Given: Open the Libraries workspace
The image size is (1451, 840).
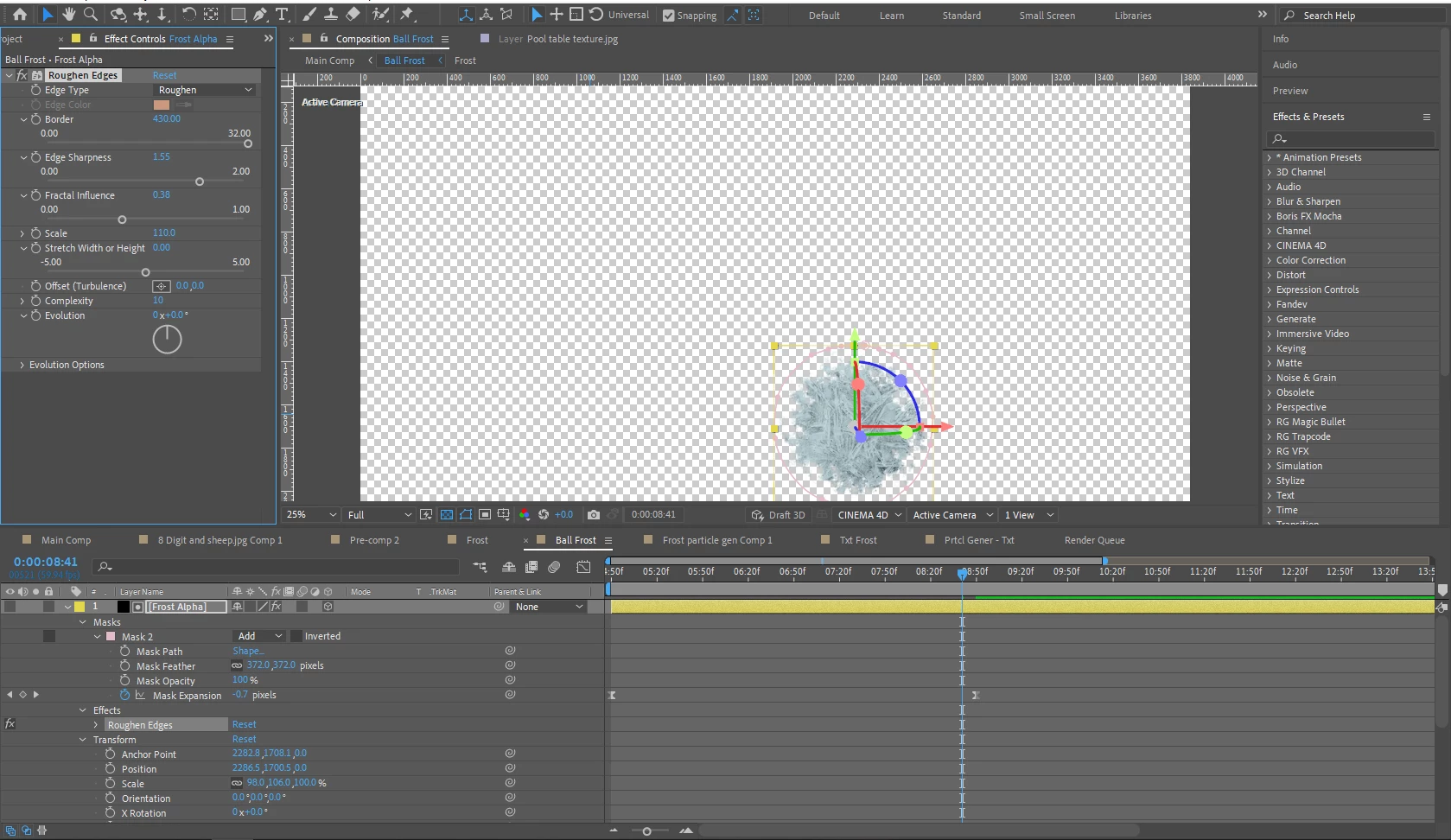Looking at the screenshot, I should tap(1132, 16).
